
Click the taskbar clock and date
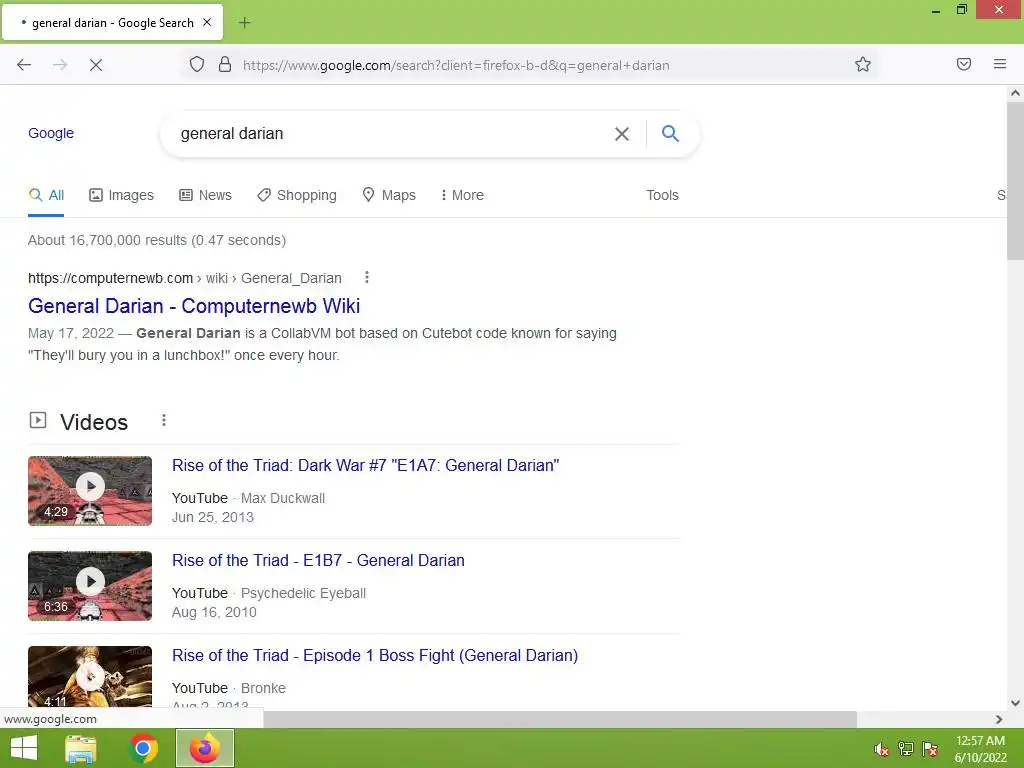click(980, 749)
